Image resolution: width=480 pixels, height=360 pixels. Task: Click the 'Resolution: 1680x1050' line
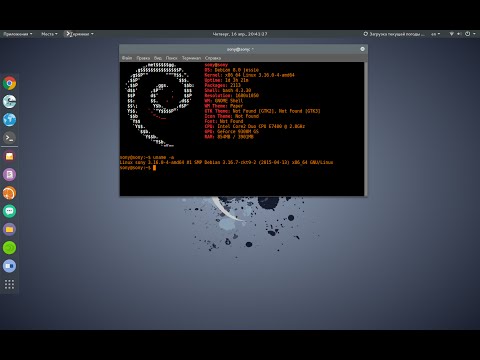coord(232,95)
